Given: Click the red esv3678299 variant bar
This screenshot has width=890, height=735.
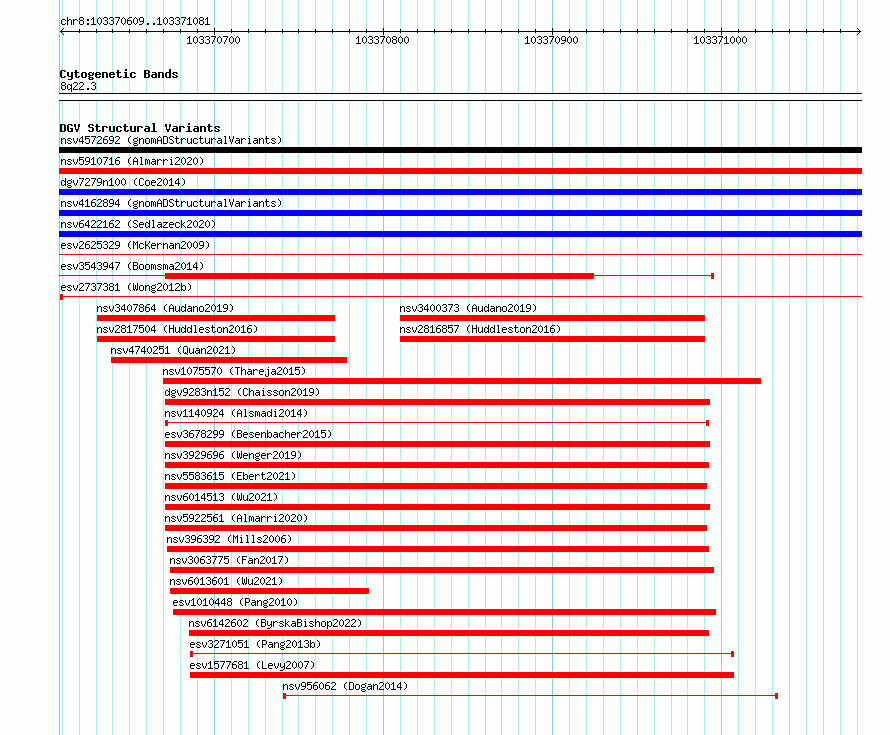Looking at the screenshot, I should coord(438,444).
